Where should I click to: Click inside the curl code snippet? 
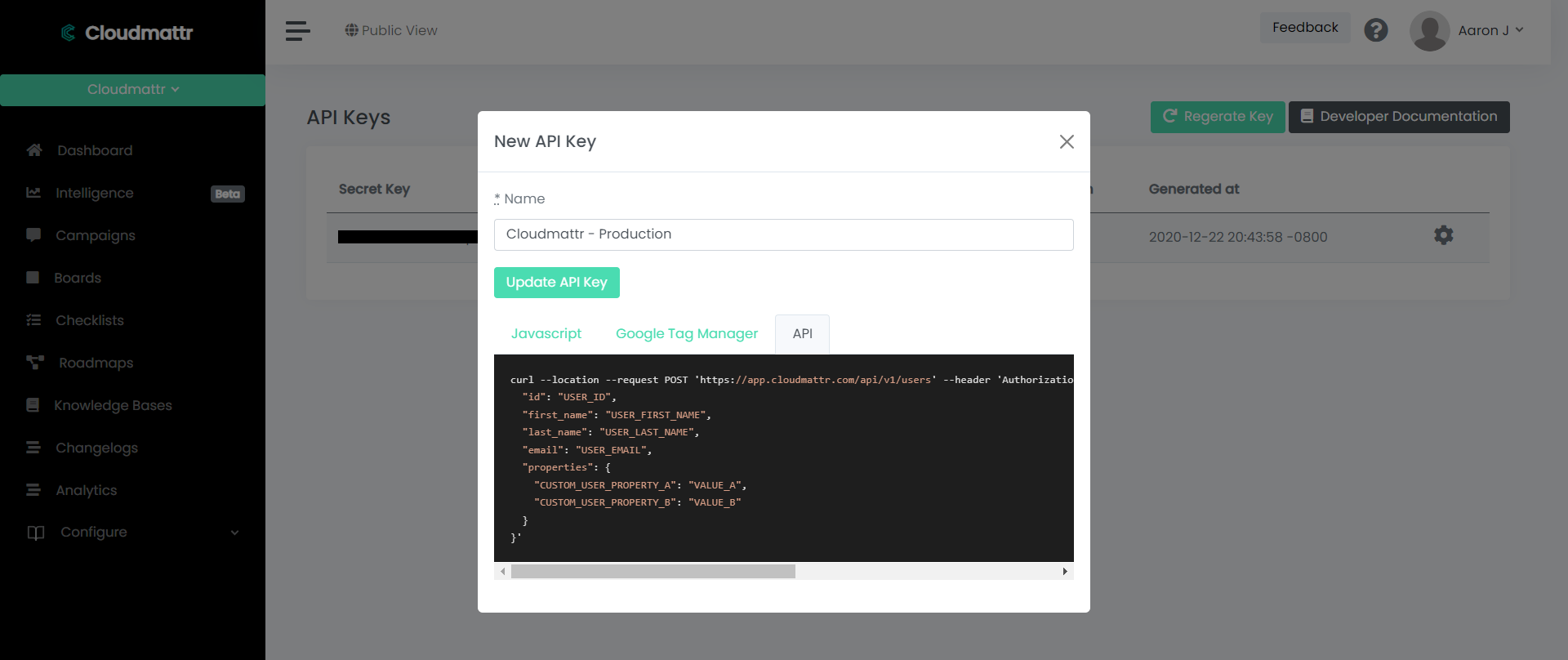pos(784,458)
